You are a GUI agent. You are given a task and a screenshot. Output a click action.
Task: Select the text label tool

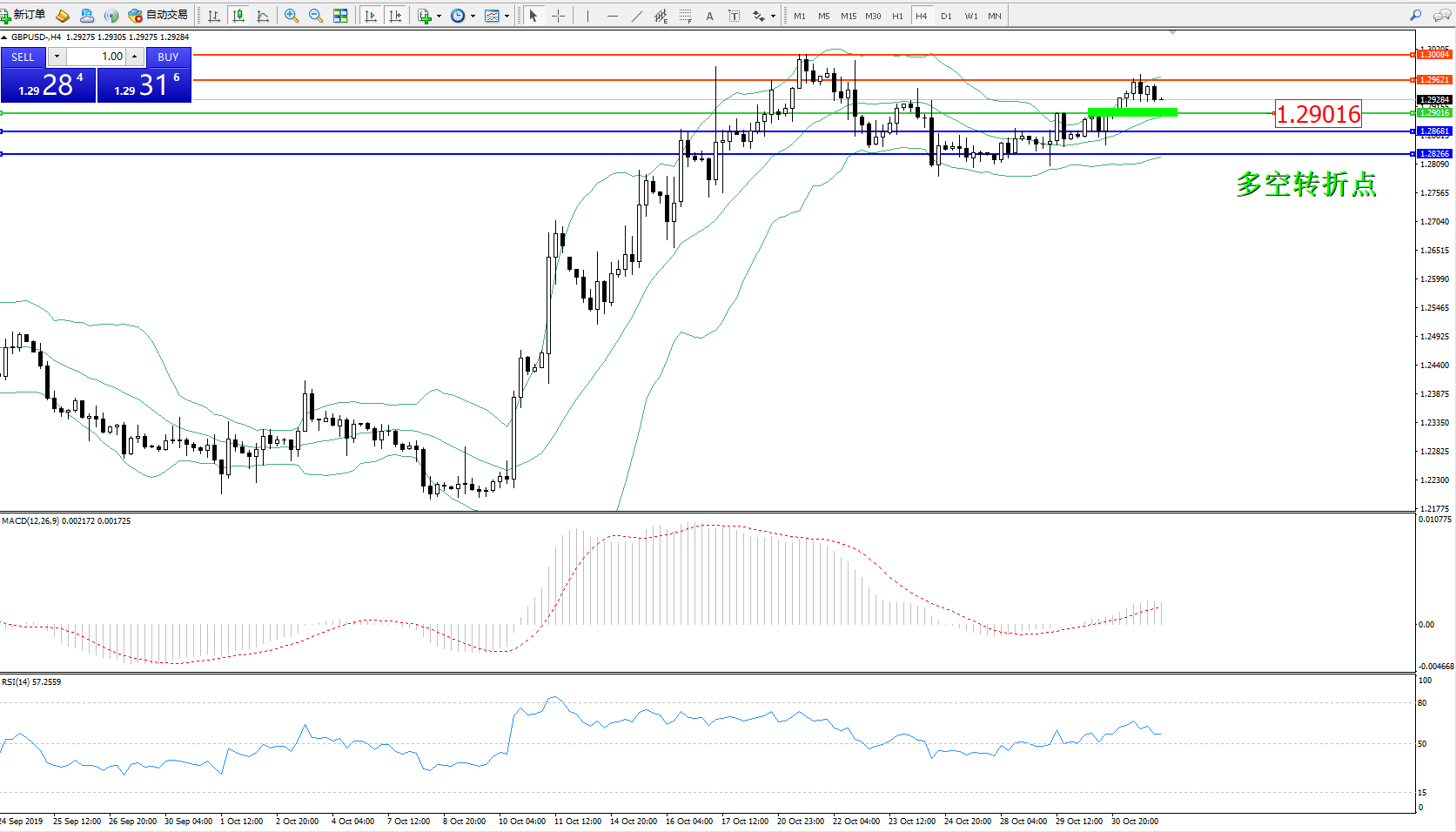pos(710,16)
